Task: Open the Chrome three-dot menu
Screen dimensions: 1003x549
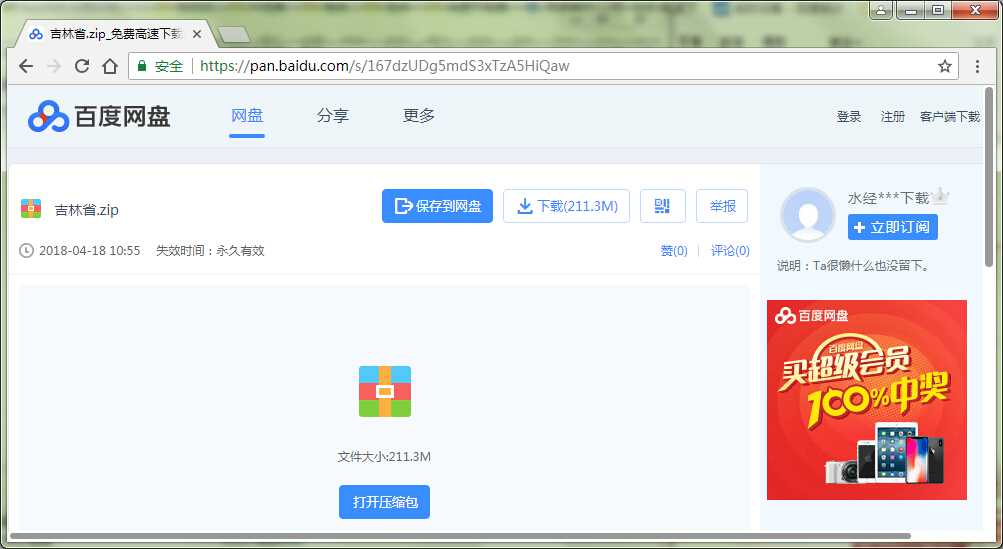Action: click(977, 66)
